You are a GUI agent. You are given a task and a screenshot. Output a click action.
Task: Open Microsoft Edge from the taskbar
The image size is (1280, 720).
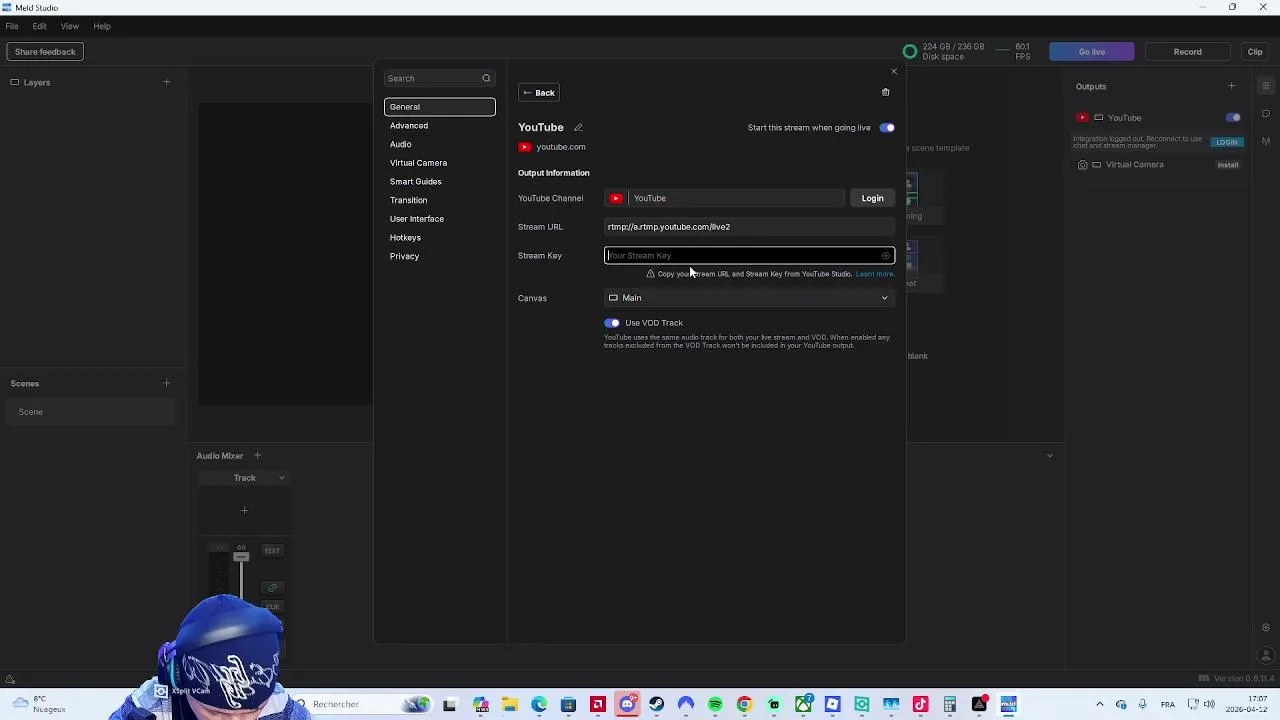coord(539,704)
